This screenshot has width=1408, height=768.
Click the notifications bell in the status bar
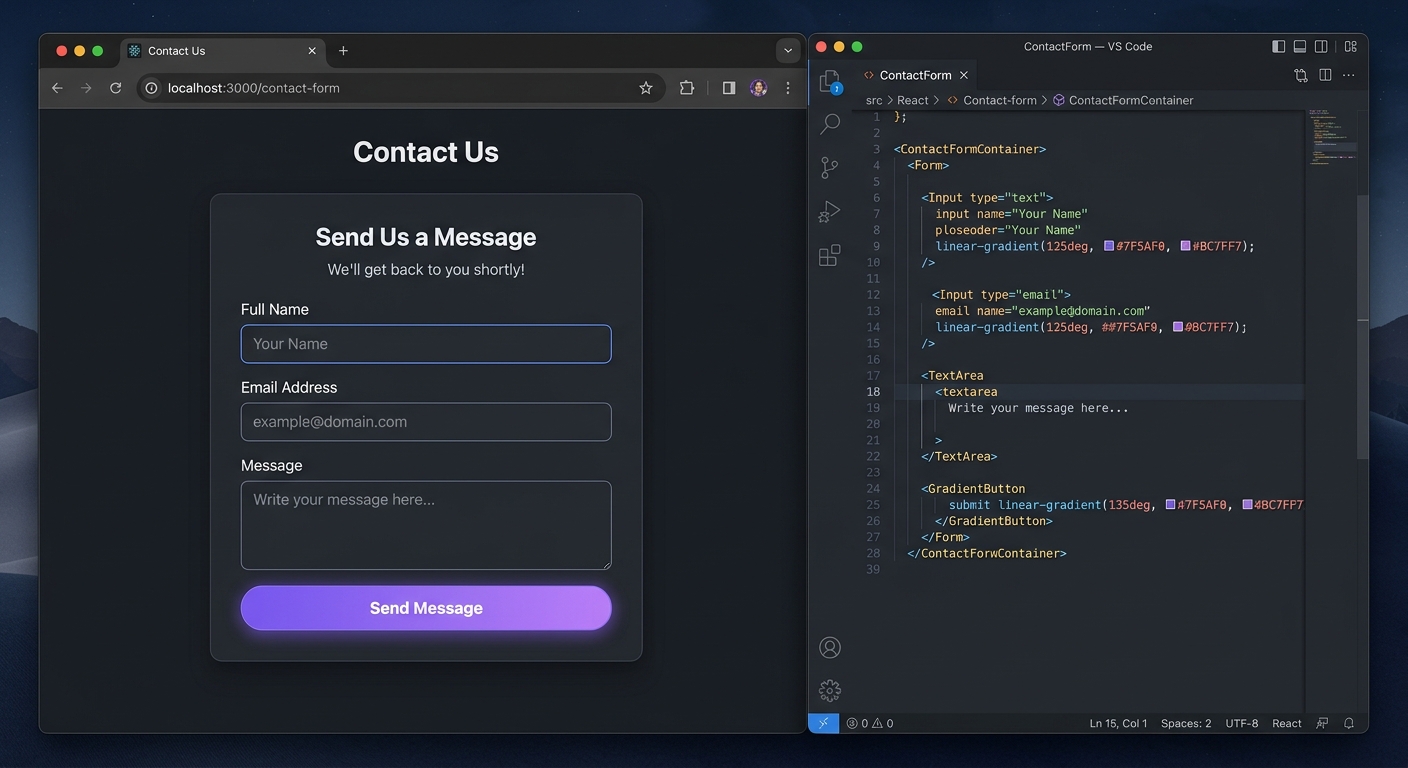[x=1348, y=722]
